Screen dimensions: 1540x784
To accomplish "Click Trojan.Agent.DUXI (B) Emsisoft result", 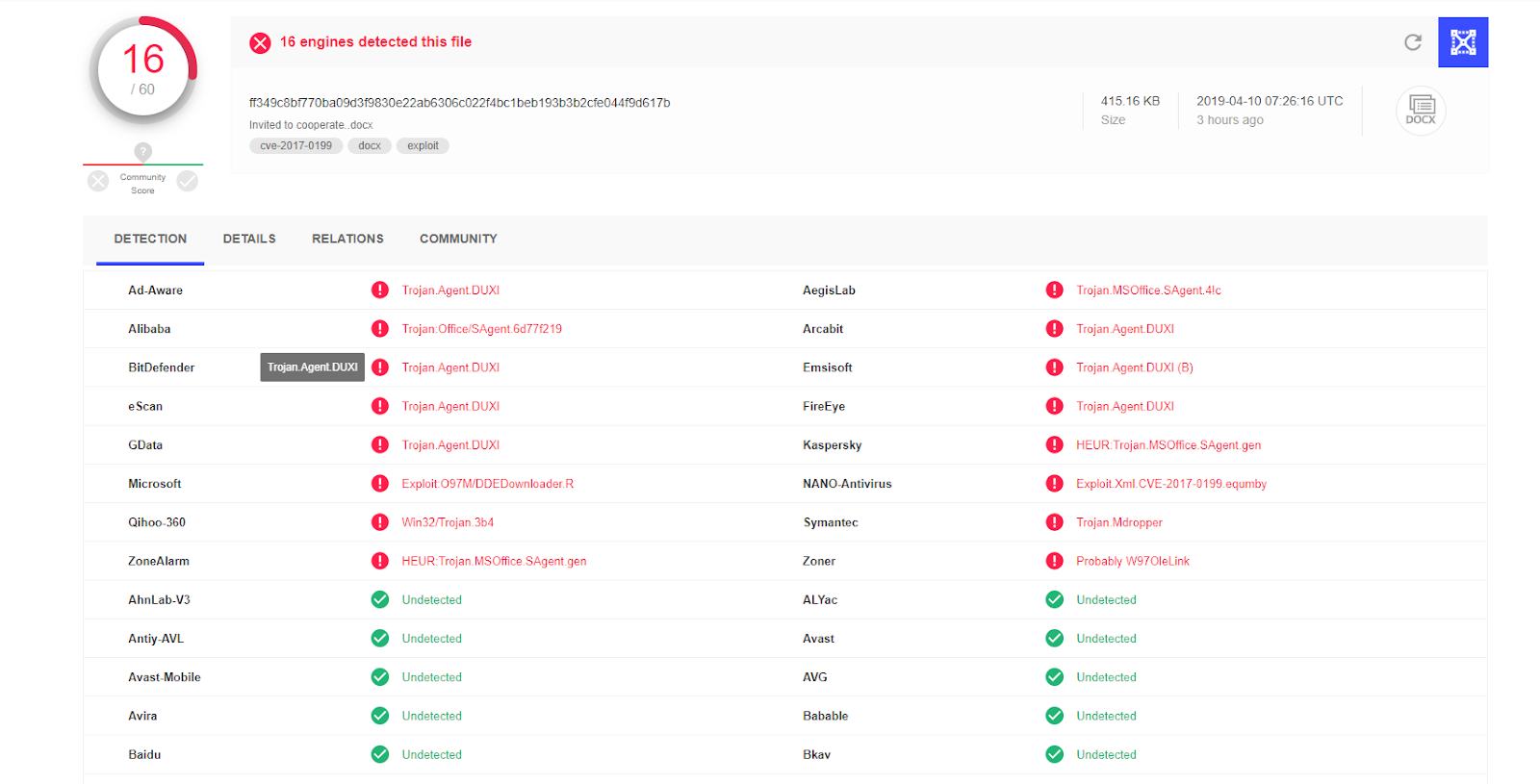I will click(x=1135, y=367).
